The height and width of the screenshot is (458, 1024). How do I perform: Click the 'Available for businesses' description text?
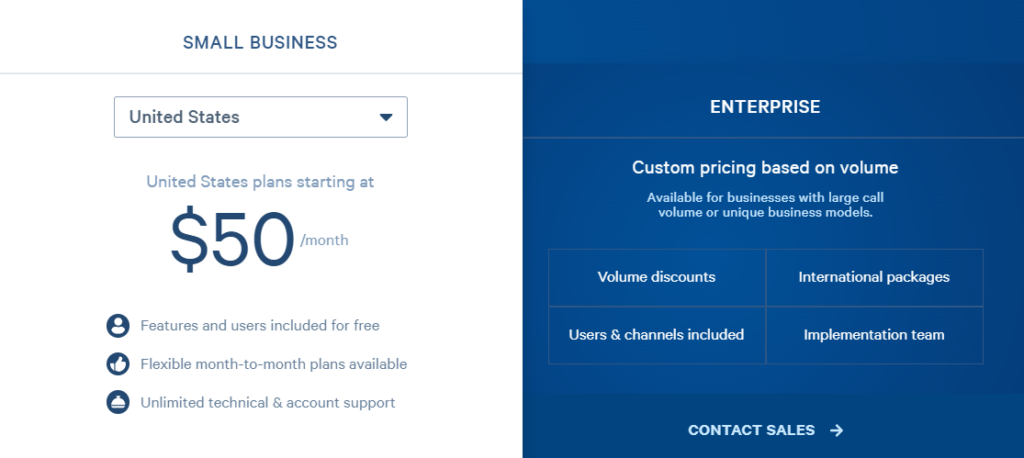pos(765,205)
